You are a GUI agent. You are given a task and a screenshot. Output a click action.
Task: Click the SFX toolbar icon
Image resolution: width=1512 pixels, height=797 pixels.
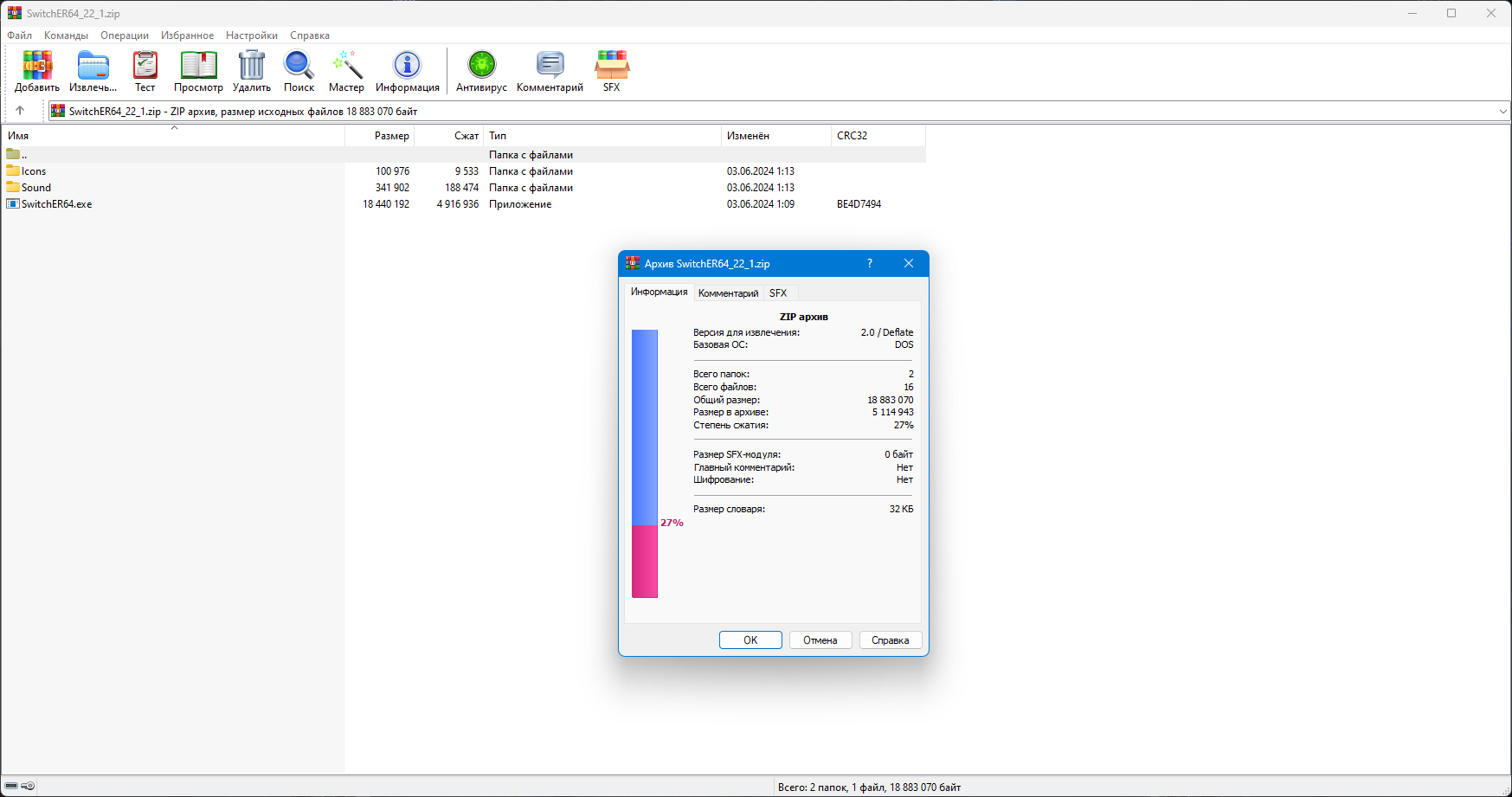click(x=612, y=65)
